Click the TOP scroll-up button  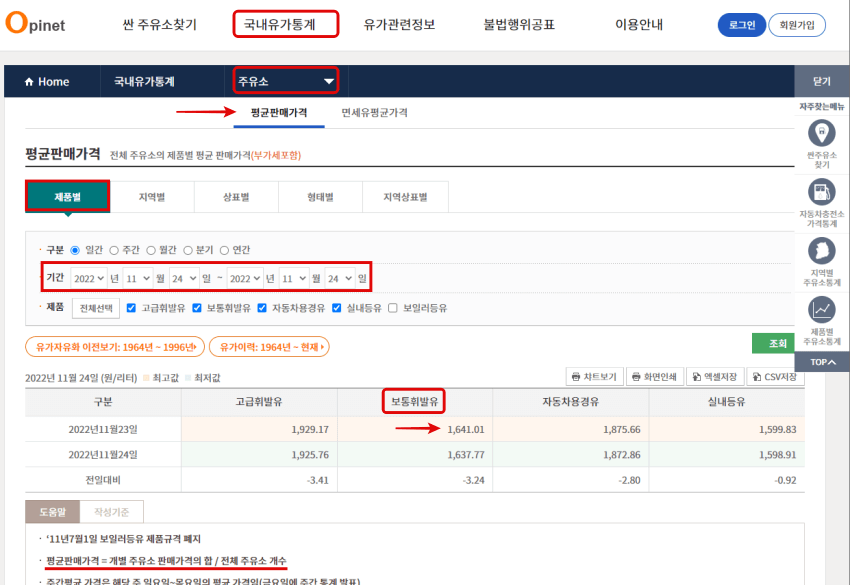point(822,362)
